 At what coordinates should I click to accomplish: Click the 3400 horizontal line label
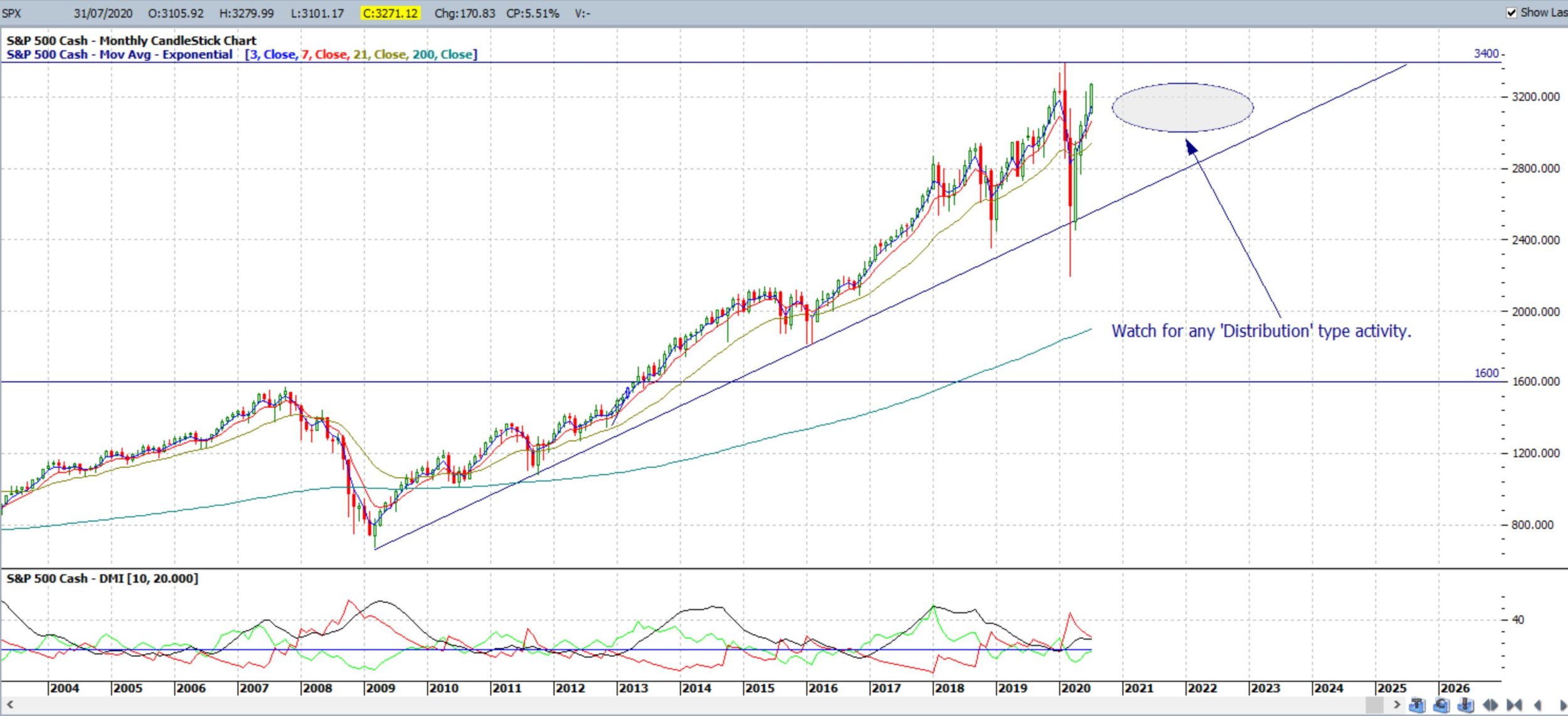[1486, 54]
